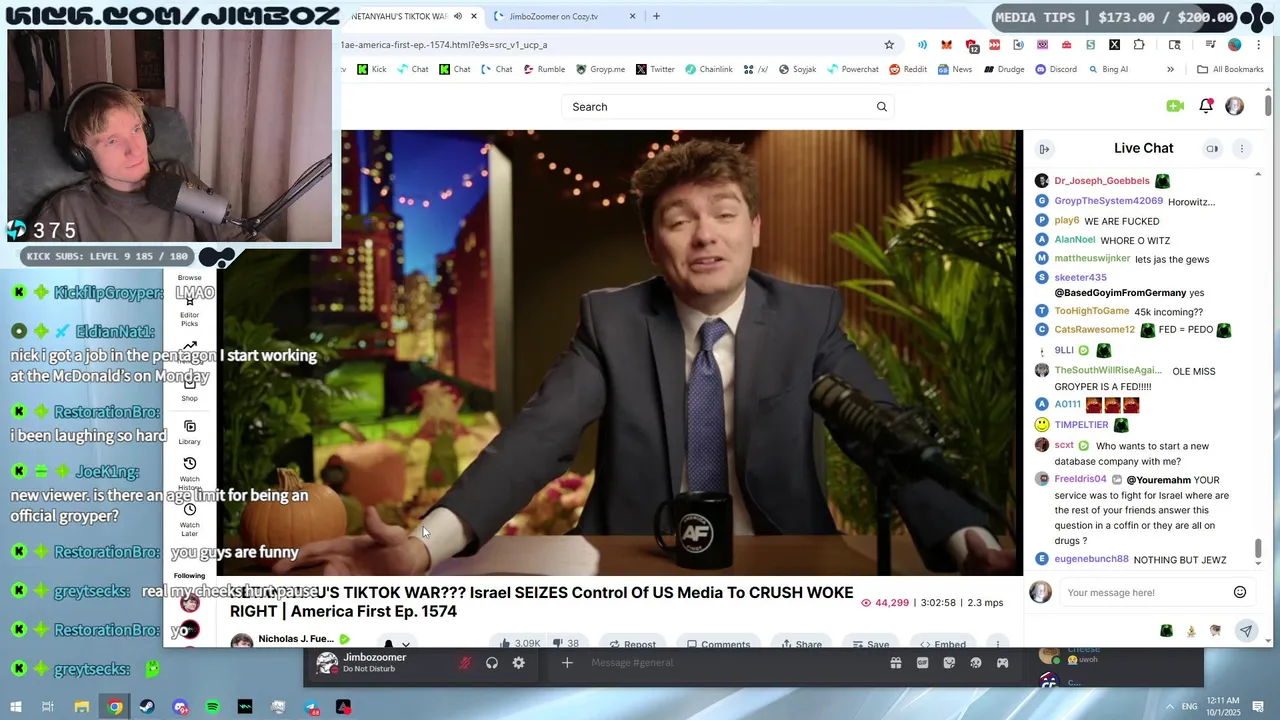
Task: Expand bell notification dropdown near channel name
Action: tap(405, 644)
